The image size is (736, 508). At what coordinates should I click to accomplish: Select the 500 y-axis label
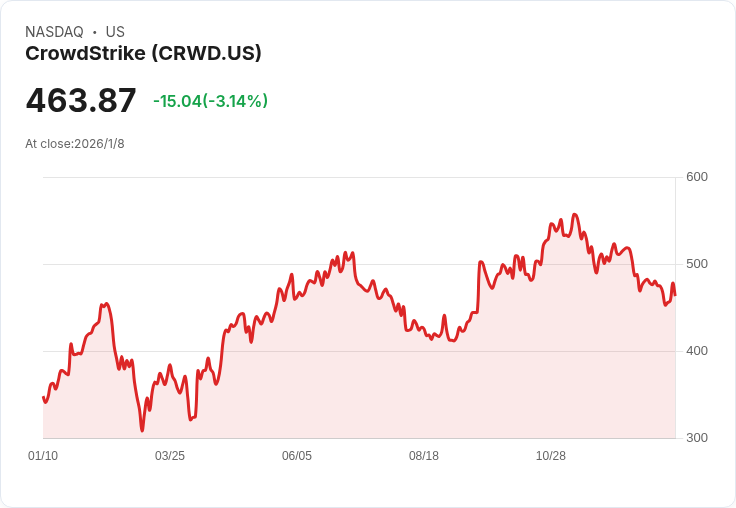coord(697,264)
